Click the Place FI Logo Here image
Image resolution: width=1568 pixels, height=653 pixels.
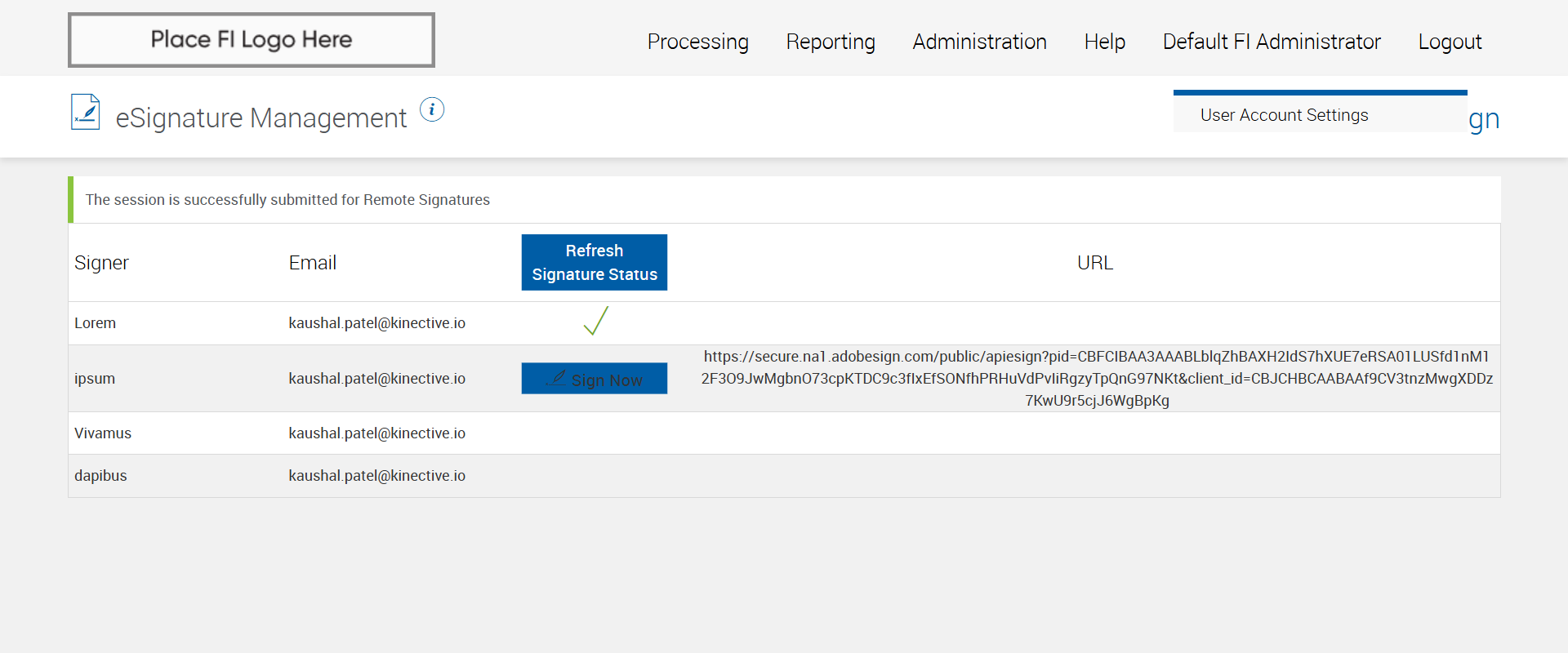(x=252, y=40)
